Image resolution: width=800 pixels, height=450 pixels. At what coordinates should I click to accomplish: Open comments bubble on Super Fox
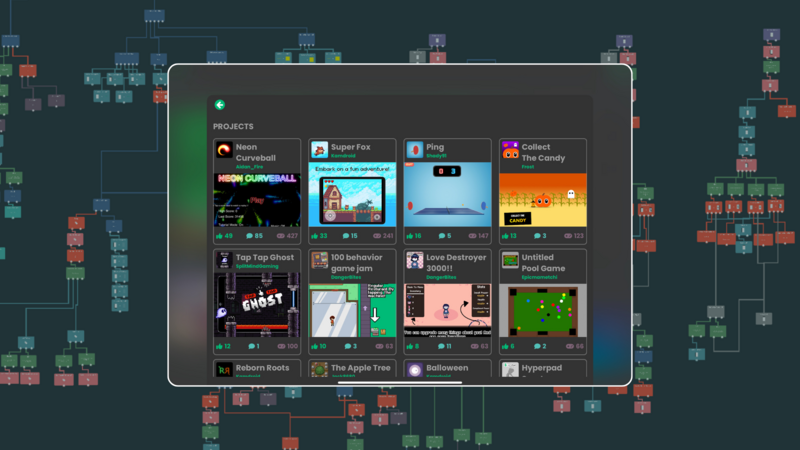(346, 236)
